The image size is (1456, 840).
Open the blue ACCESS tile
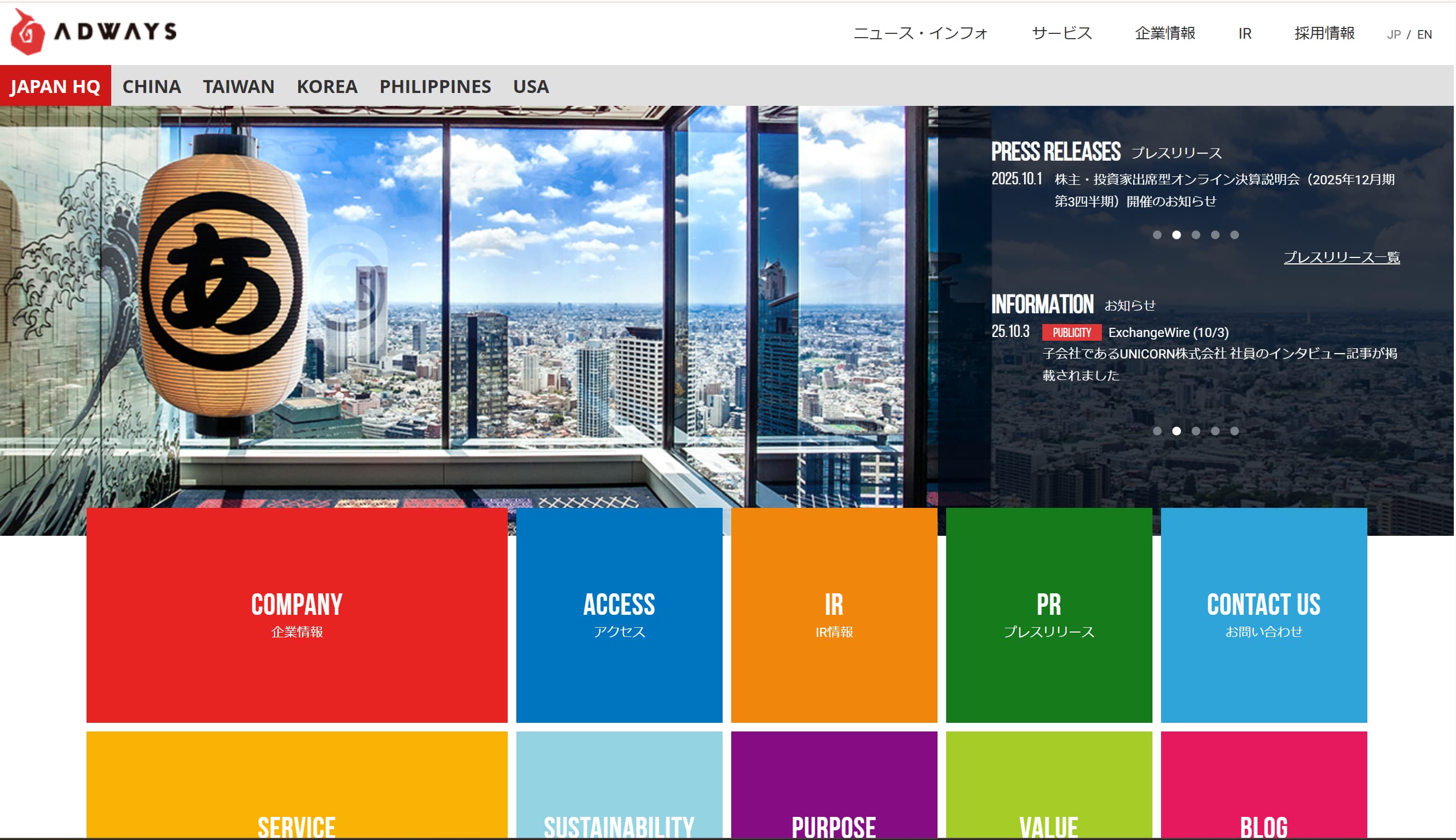tap(619, 615)
